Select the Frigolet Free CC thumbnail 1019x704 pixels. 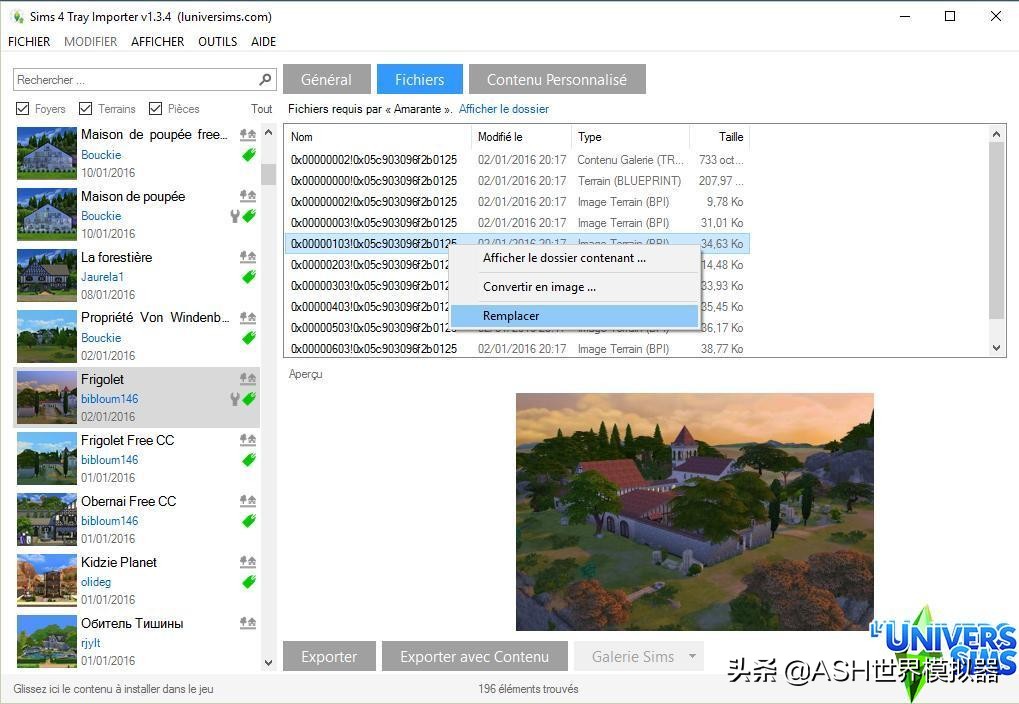tap(47, 459)
